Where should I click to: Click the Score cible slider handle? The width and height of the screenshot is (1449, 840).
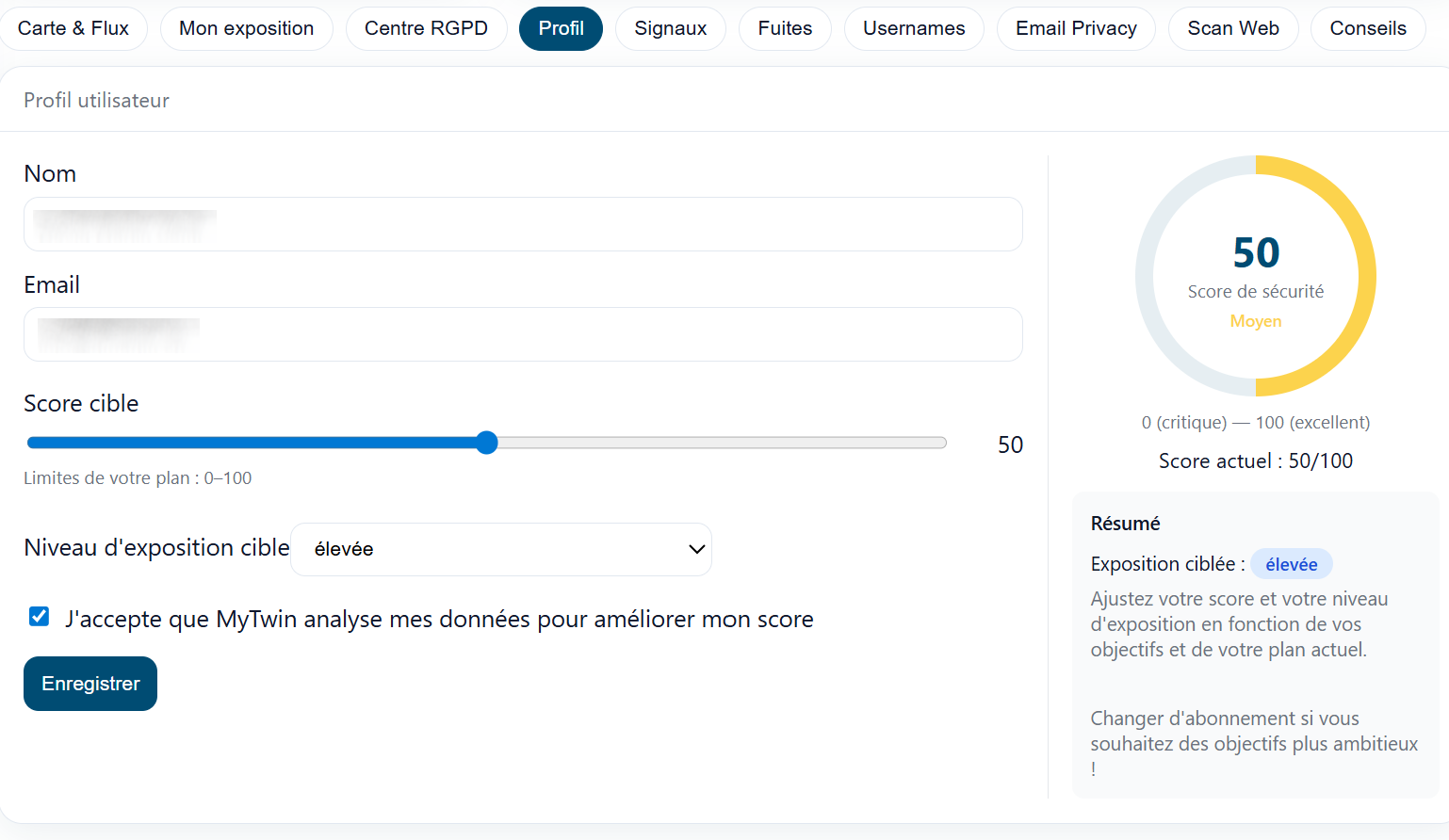(486, 442)
